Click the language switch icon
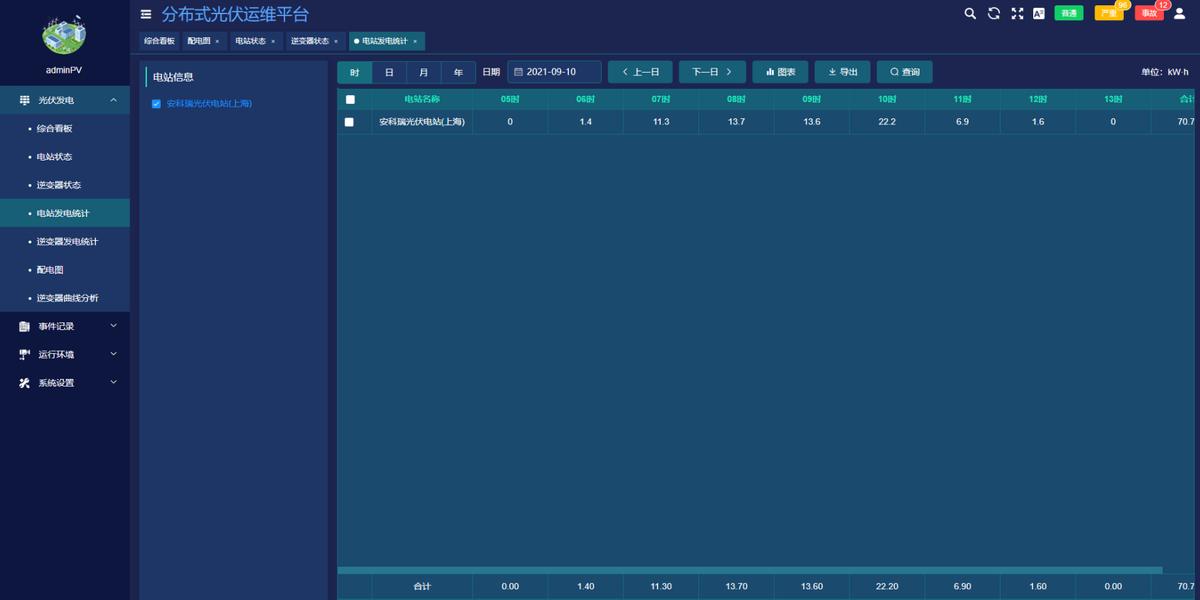This screenshot has width=1200, height=600. pos(1039,14)
